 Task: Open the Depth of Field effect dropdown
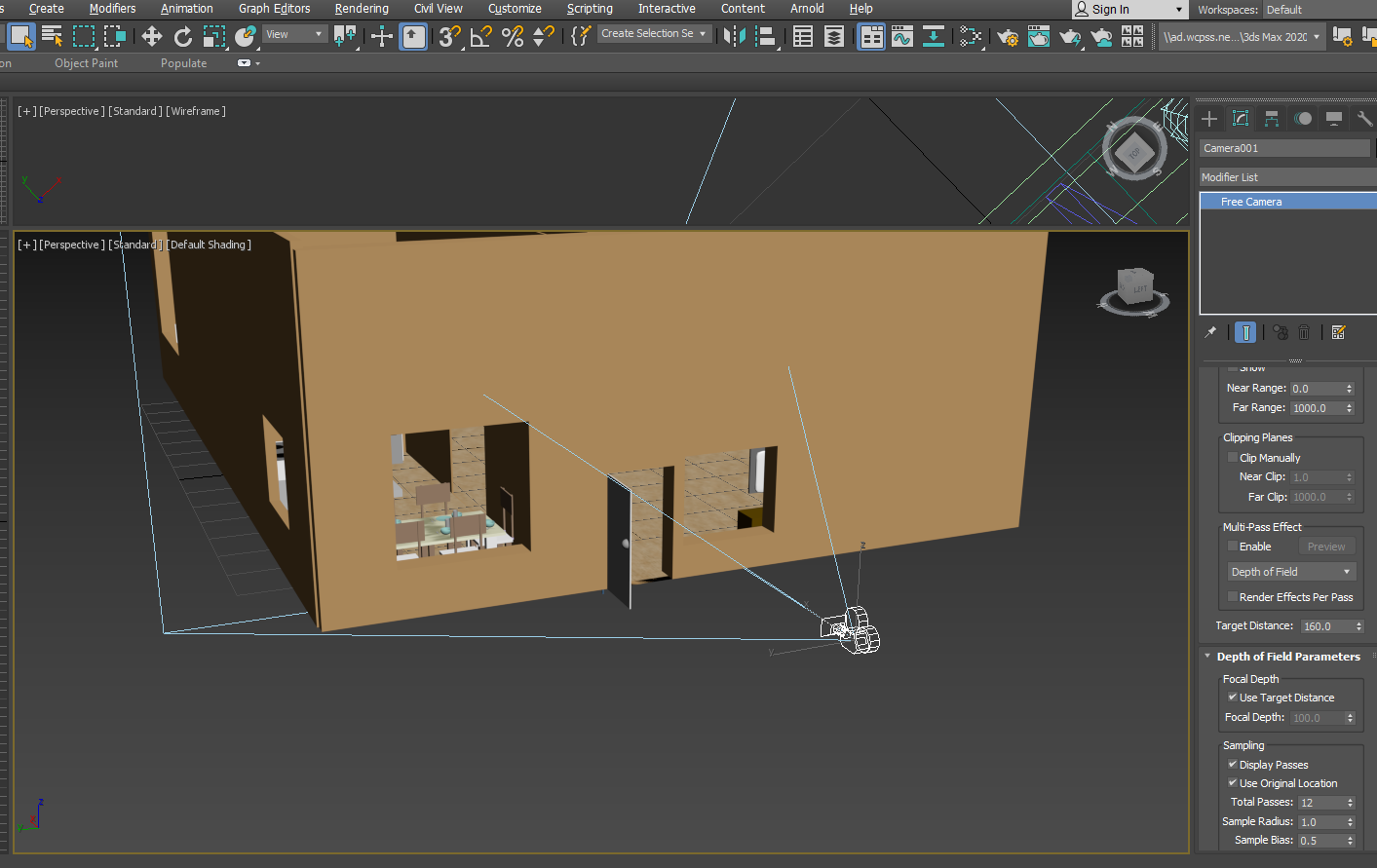coord(1291,572)
